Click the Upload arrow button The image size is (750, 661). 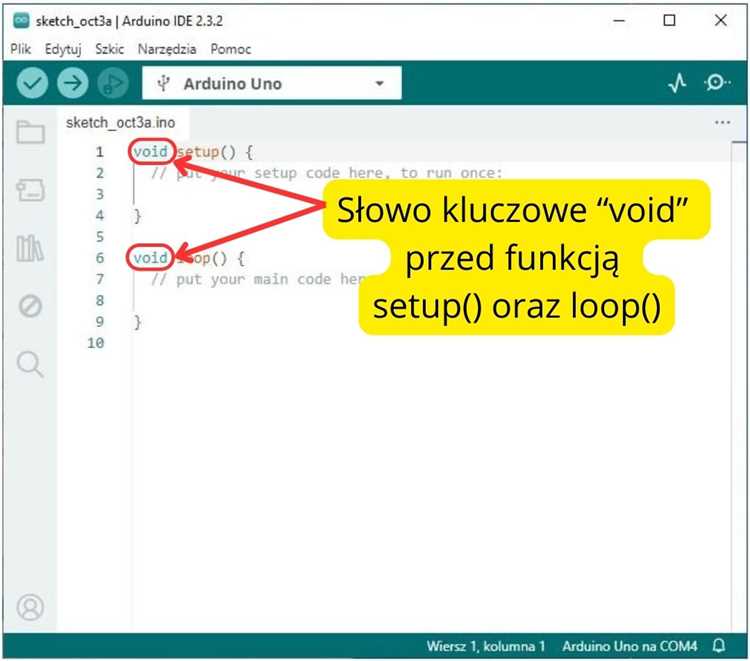tap(73, 83)
